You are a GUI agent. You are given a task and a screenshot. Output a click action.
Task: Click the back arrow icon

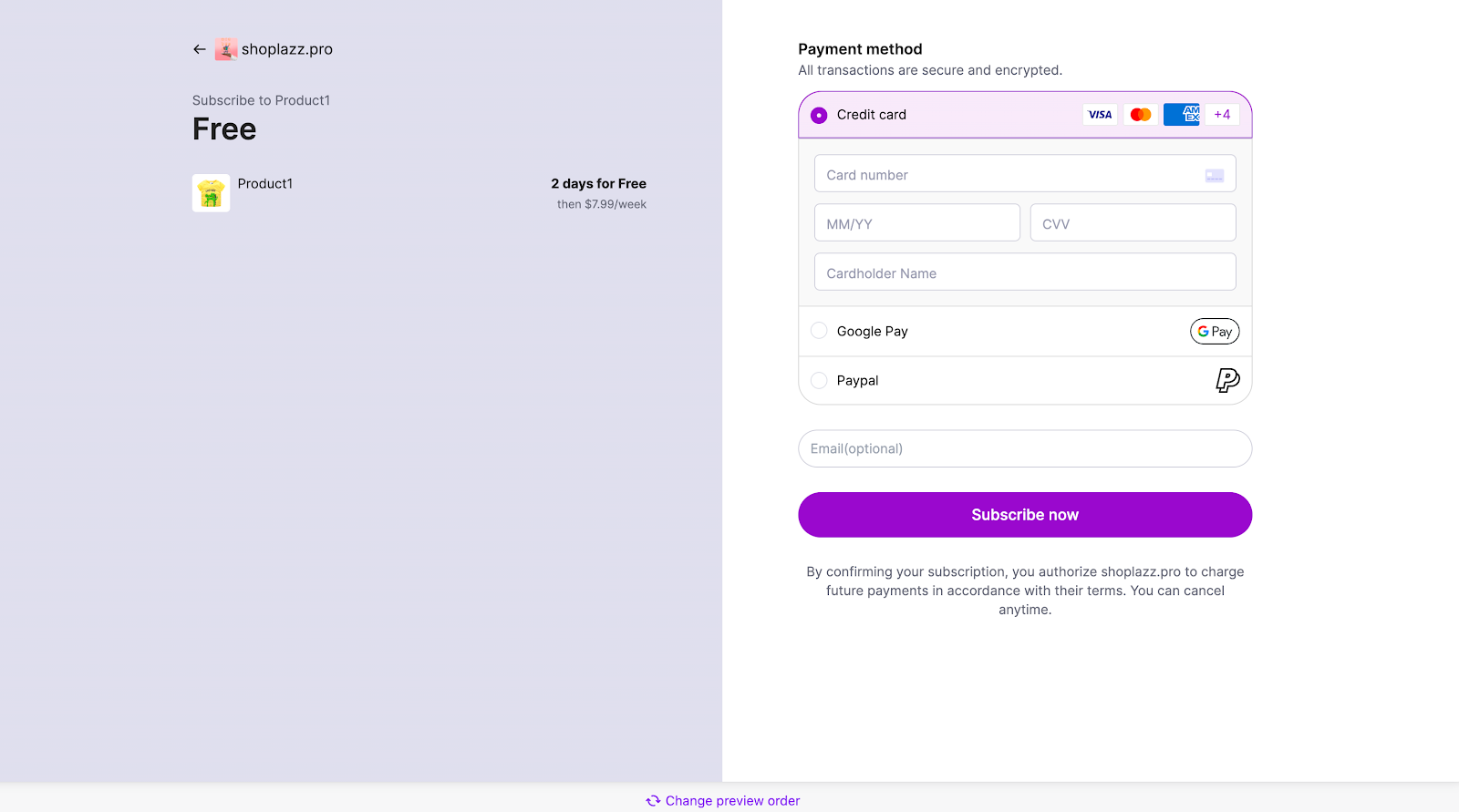click(199, 49)
